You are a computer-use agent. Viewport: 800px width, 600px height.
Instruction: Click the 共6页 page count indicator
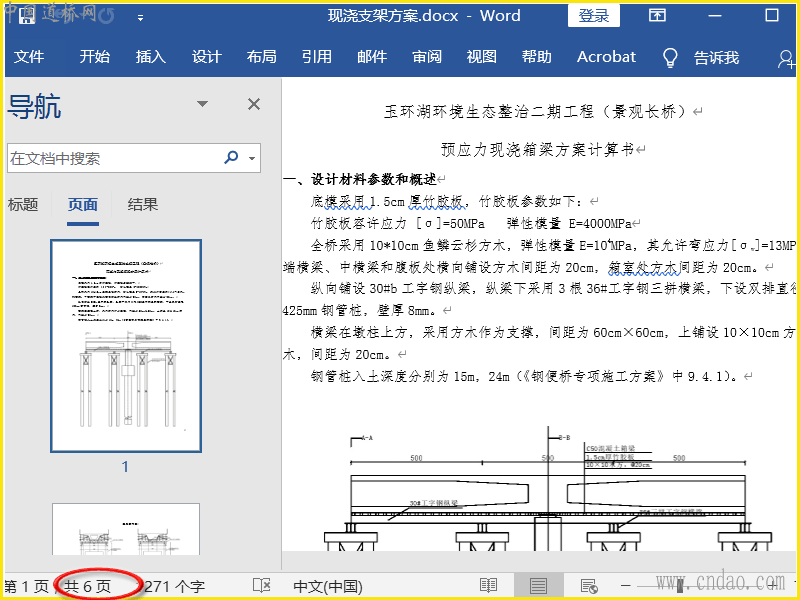coord(88,586)
